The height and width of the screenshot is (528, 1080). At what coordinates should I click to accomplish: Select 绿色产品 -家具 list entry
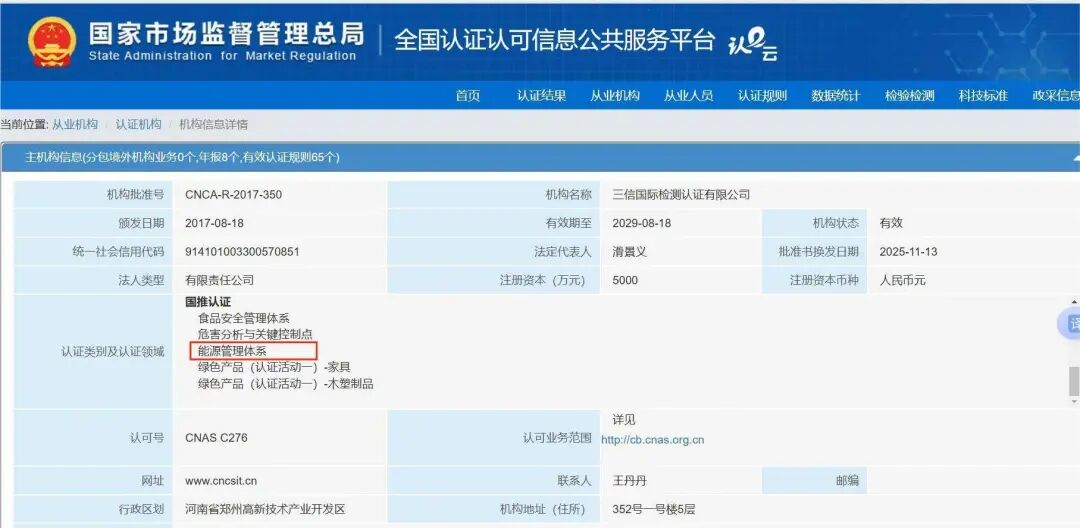[x=274, y=367]
